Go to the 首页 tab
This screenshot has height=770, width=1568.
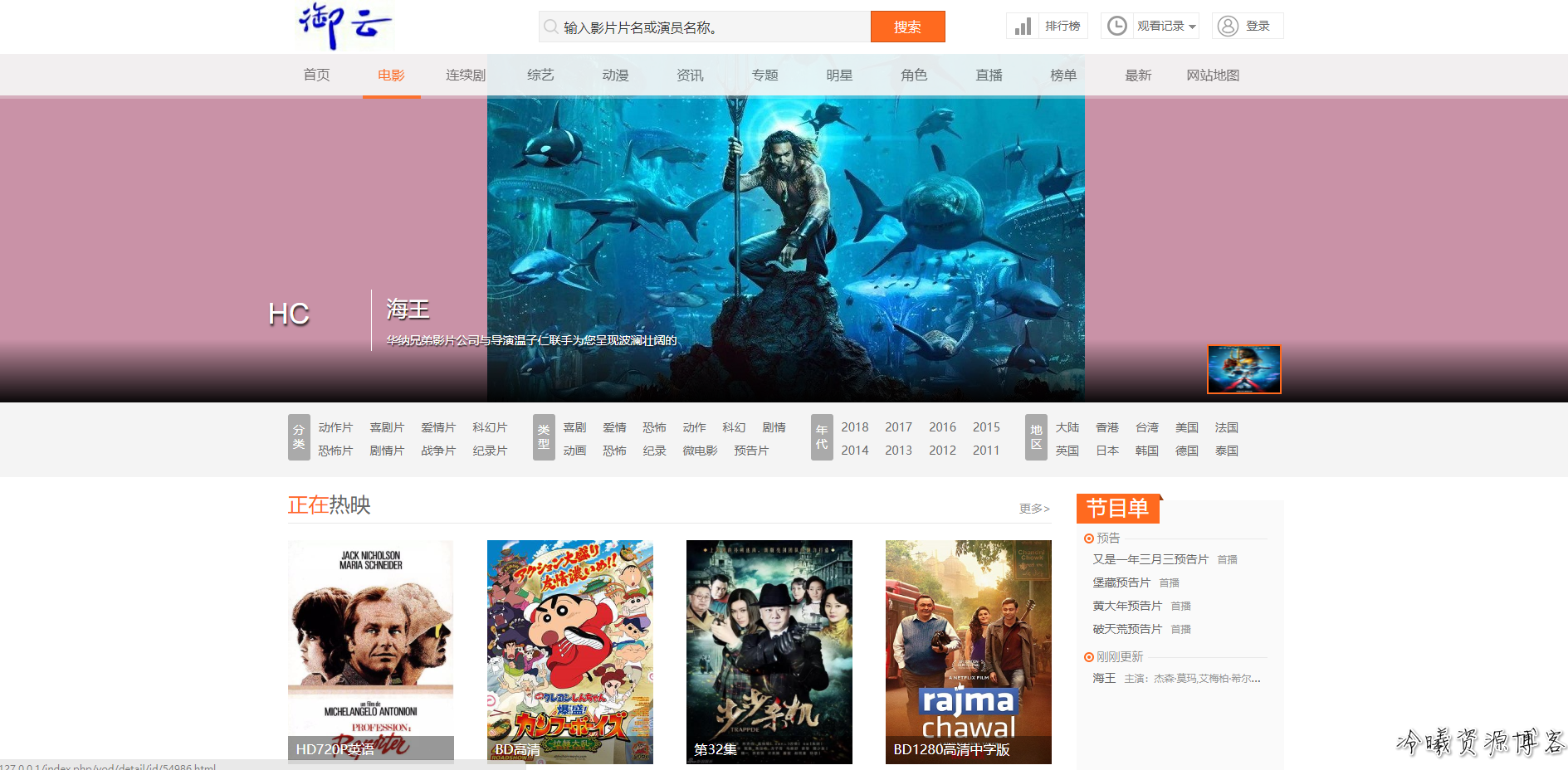[x=316, y=75]
